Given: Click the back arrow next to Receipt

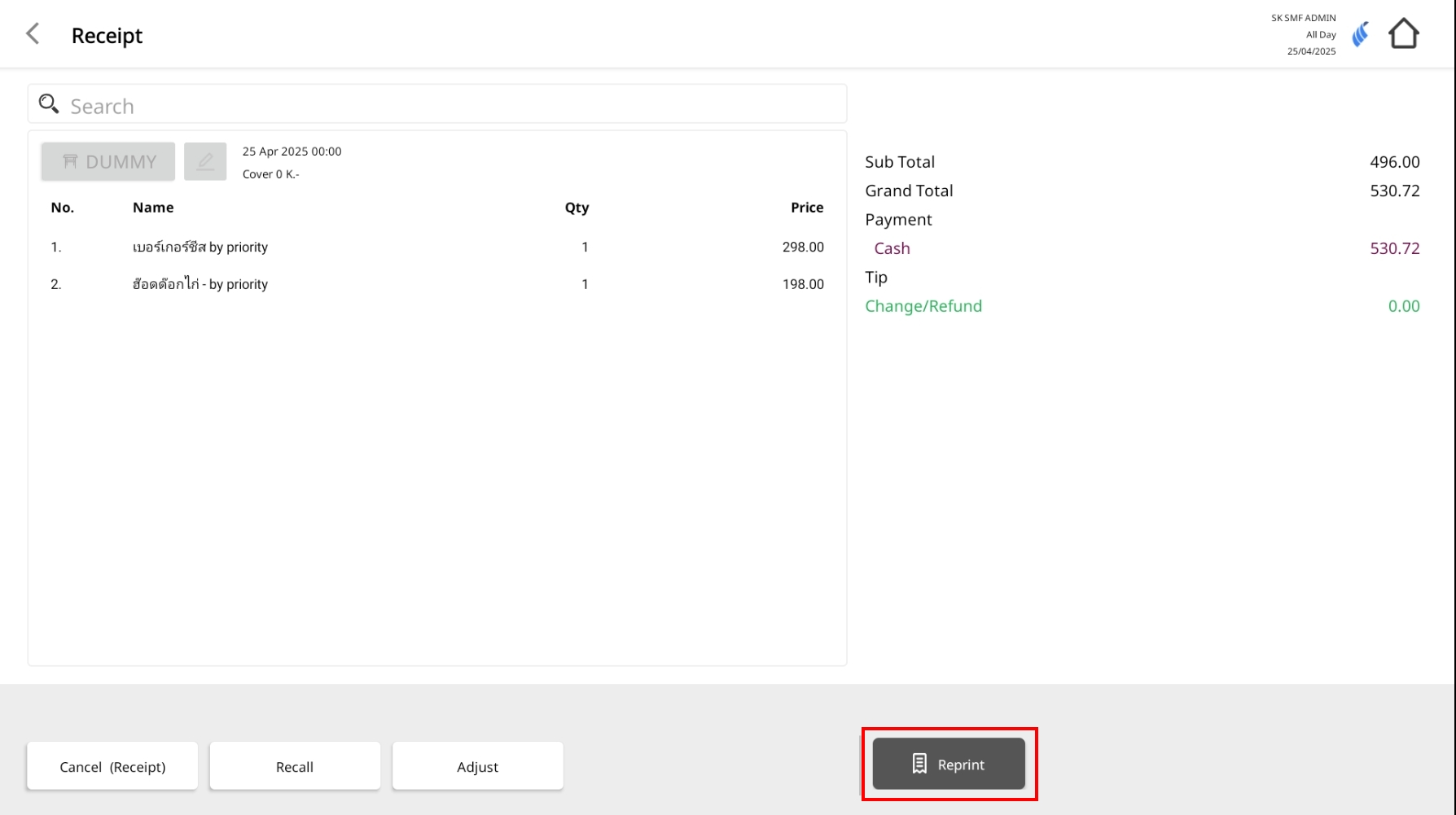Looking at the screenshot, I should pos(33,34).
